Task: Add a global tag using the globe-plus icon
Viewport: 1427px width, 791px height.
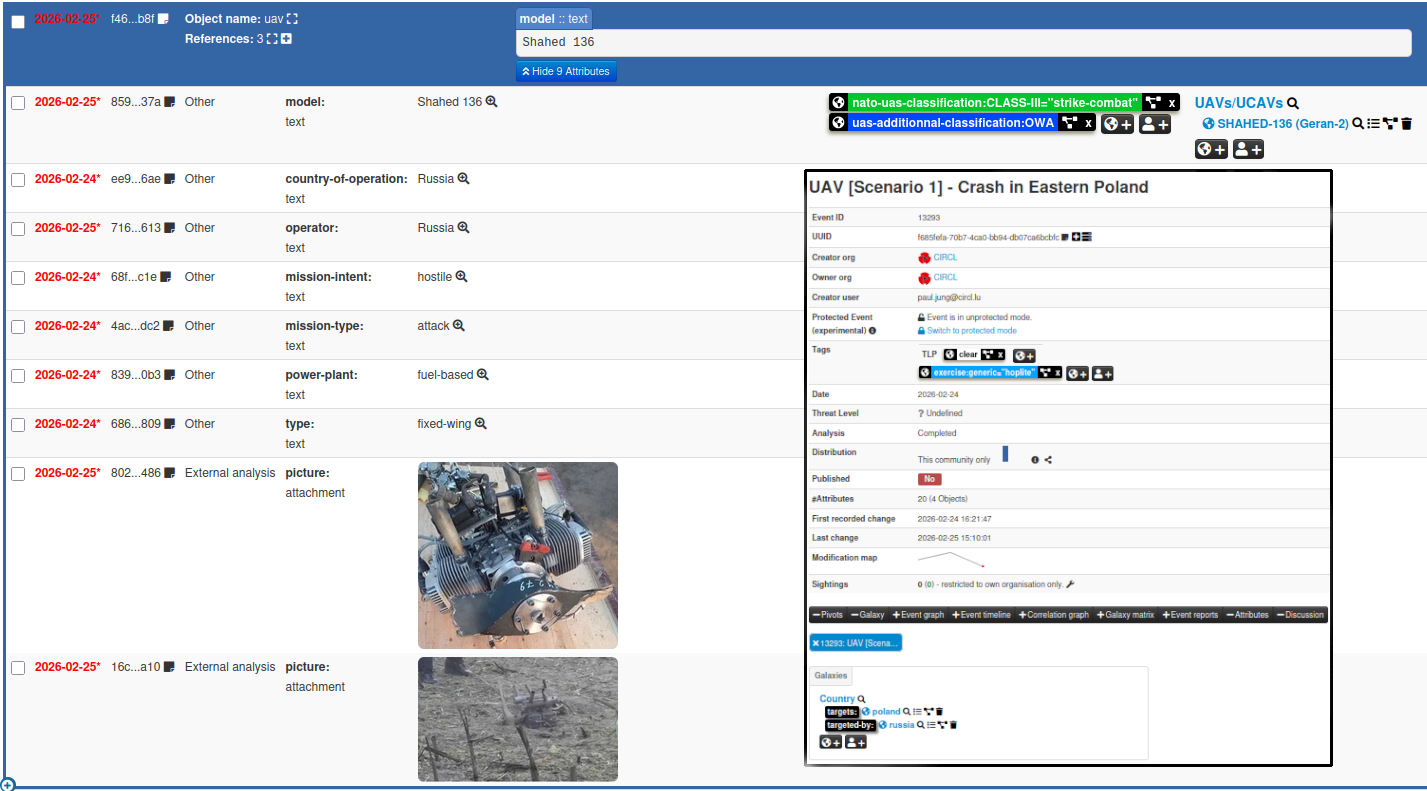Action: pyautogui.click(x=1116, y=122)
